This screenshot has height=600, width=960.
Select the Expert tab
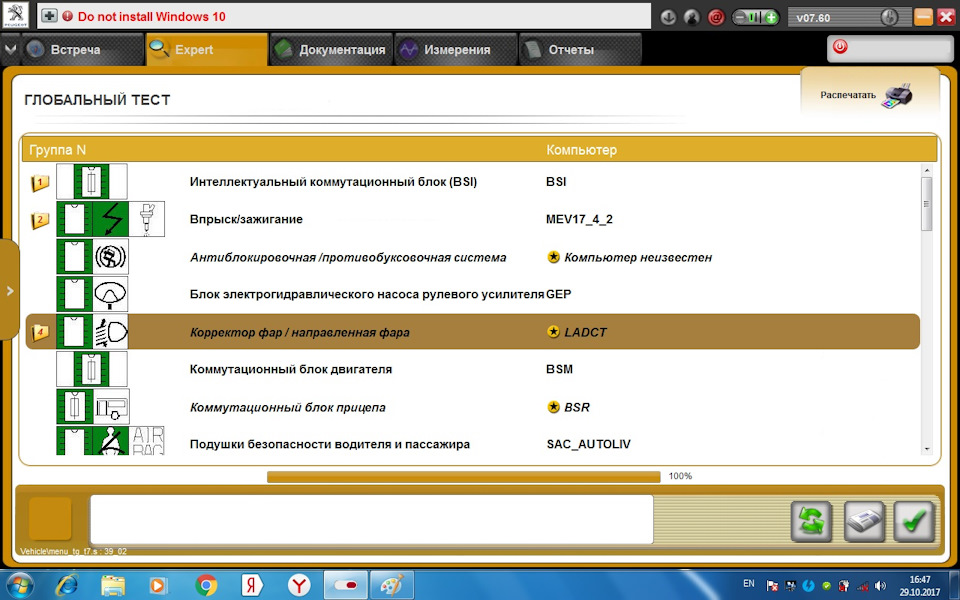pos(206,50)
